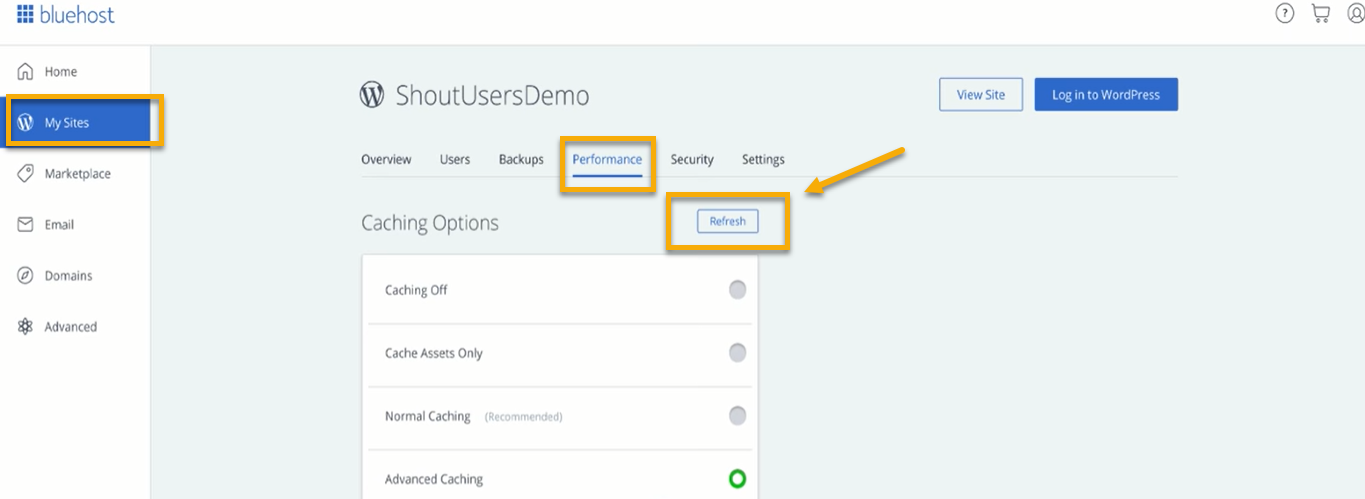
Task: Click the Caching Off label text
Action: 416,290
